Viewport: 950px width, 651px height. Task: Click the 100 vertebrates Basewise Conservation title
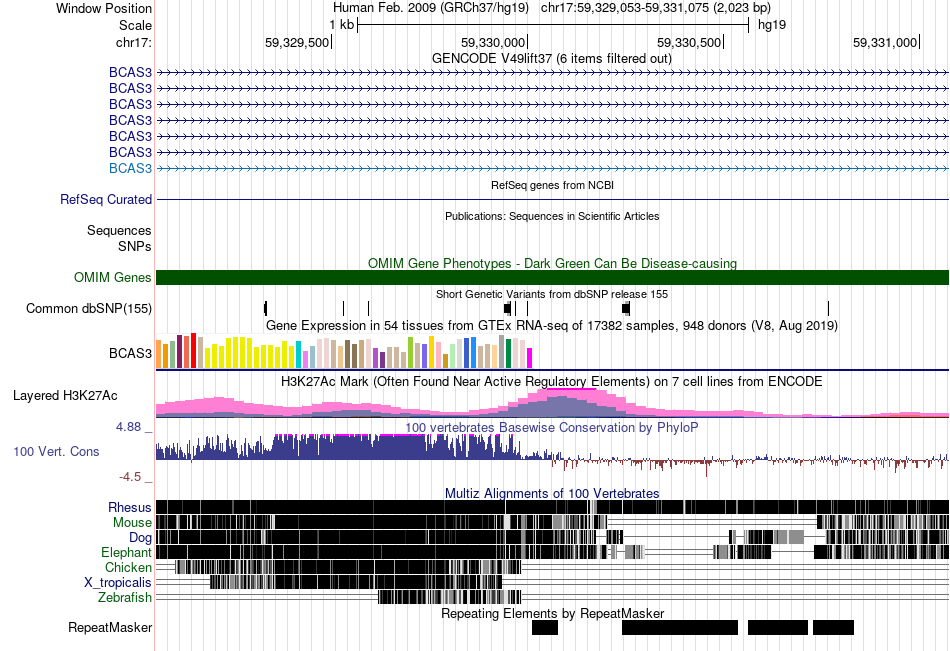coord(552,428)
